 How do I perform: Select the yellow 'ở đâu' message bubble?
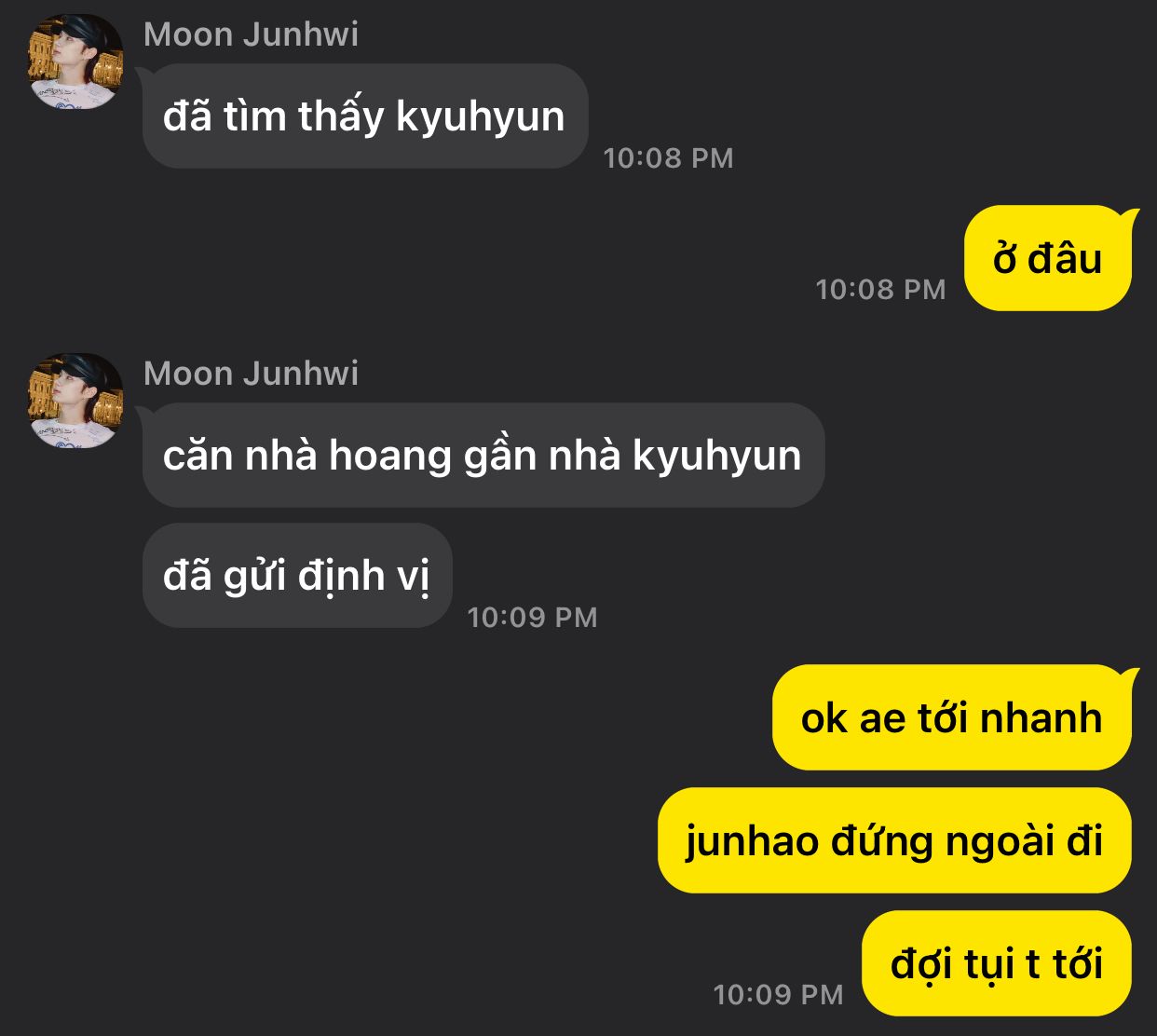click(x=1048, y=258)
